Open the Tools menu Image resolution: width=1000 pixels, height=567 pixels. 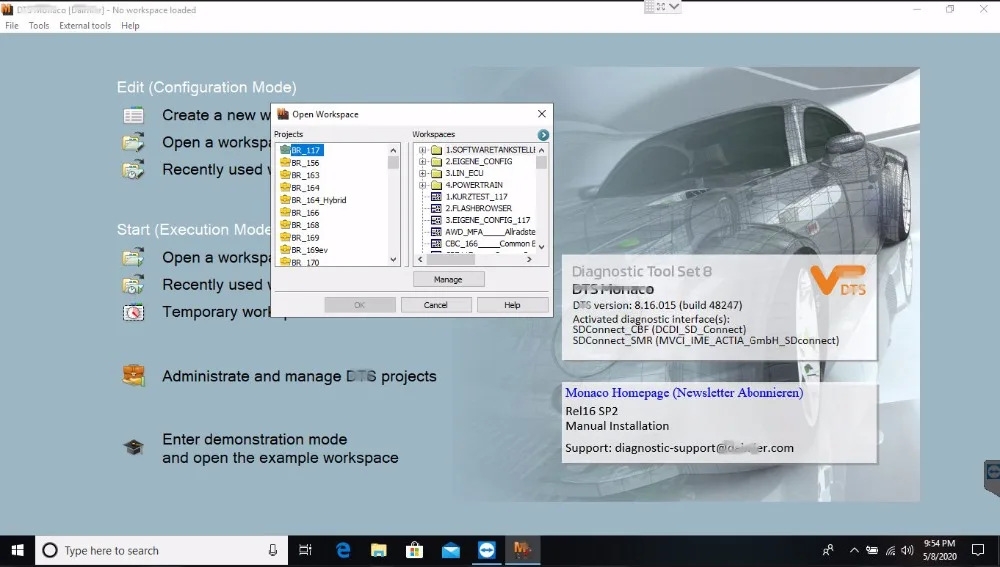click(x=39, y=26)
